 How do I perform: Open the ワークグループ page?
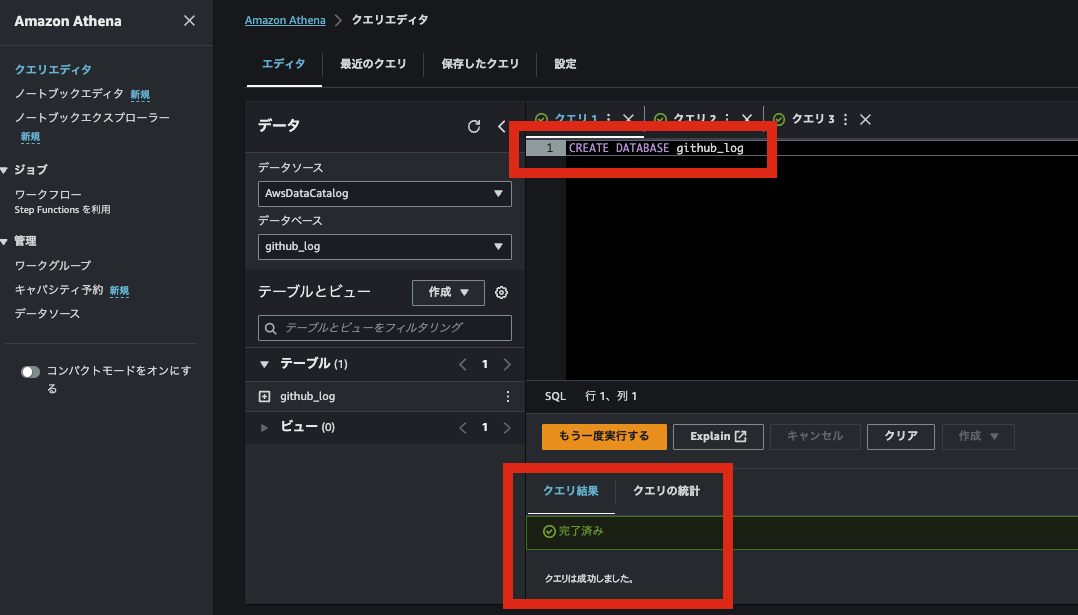pyautogui.click(x=51, y=263)
